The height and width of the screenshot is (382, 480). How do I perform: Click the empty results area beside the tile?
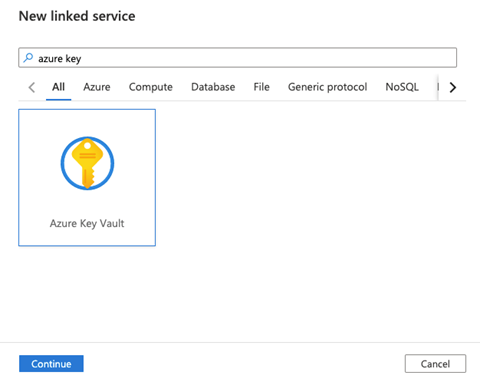[x=310, y=200]
